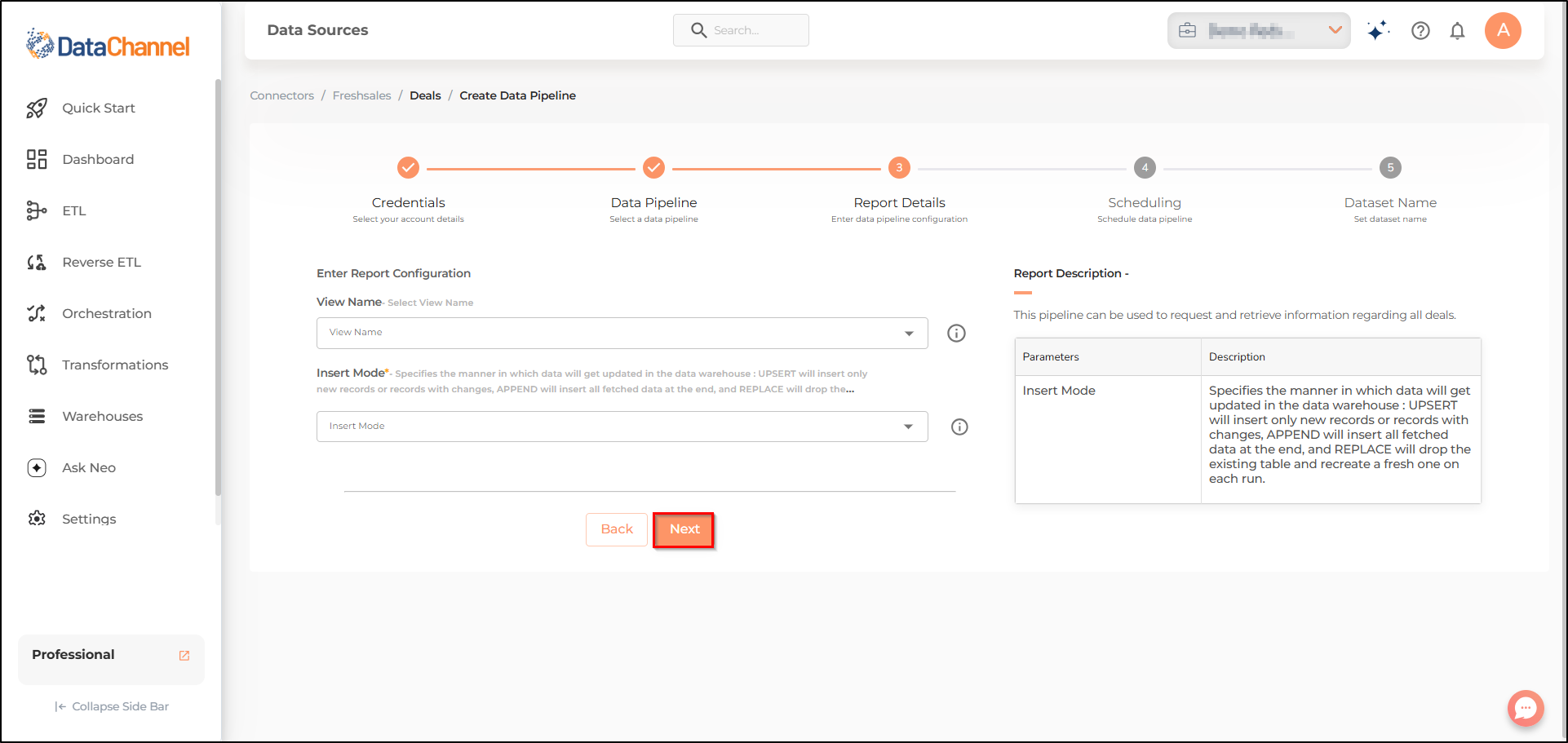Click the Dashboard grid icon
The image size is (1568, 743).
point(37,159)
